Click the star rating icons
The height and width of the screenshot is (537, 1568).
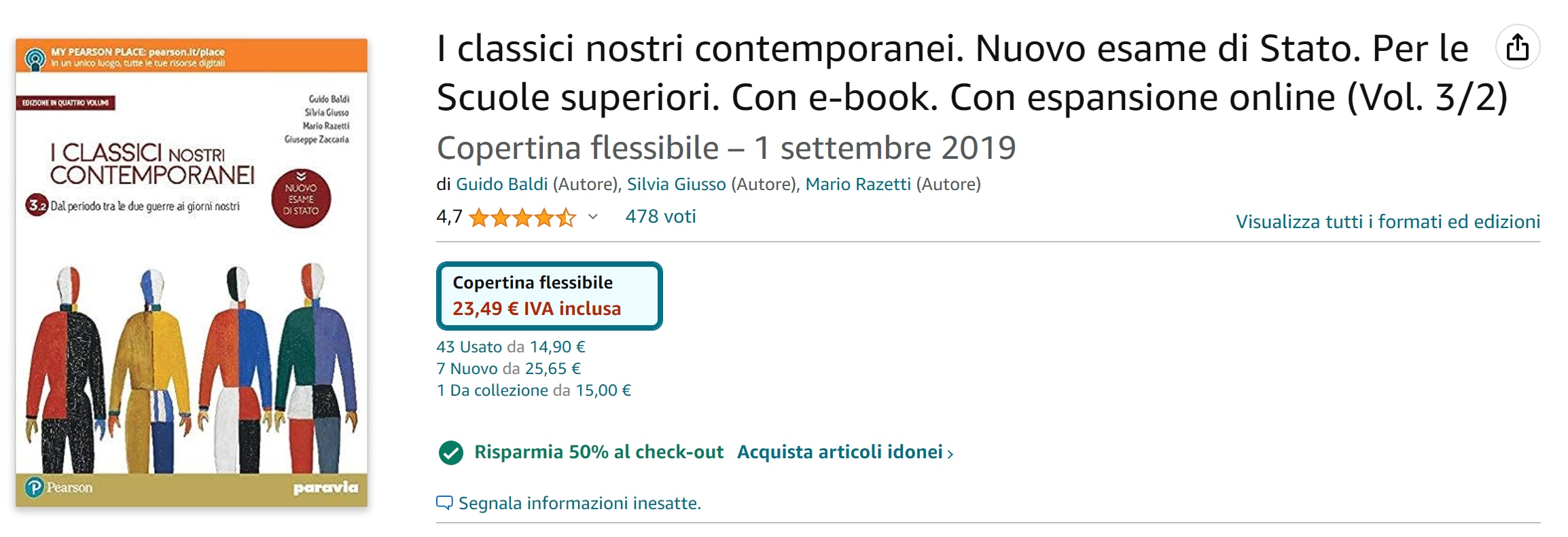(x=522, y=217)
